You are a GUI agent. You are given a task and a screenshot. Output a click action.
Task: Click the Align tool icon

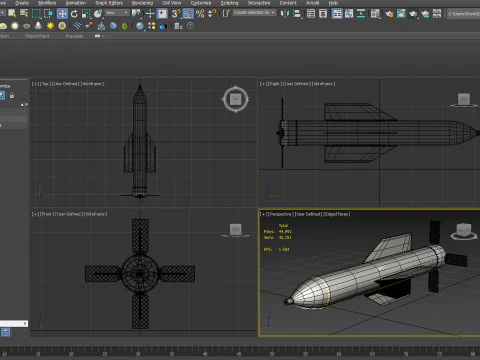coord(297,14)
